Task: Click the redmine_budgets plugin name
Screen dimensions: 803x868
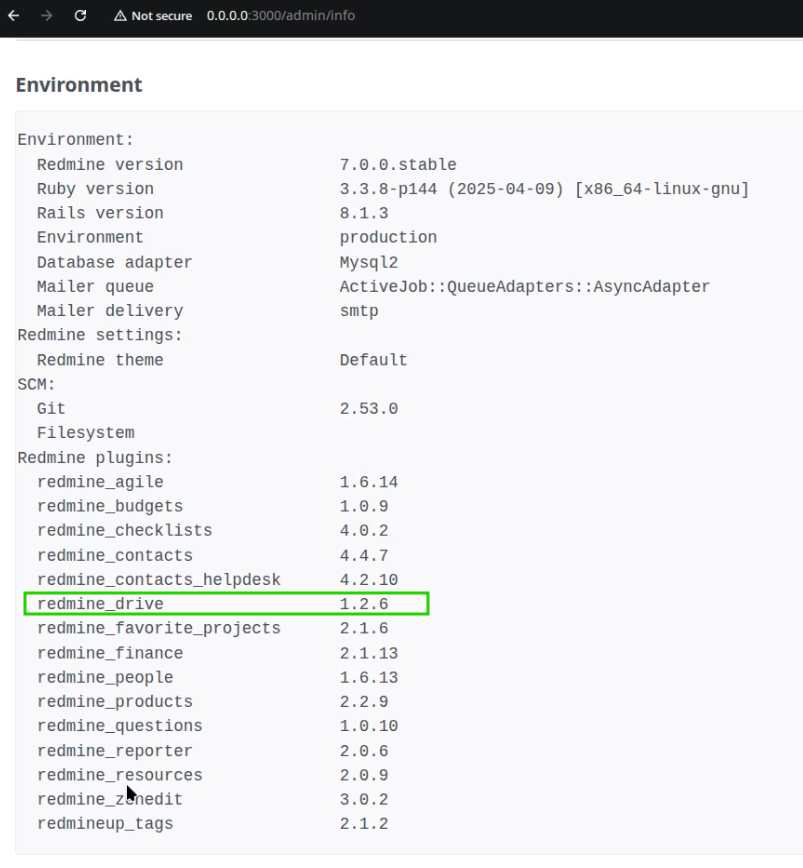Action: pos(110,507)
